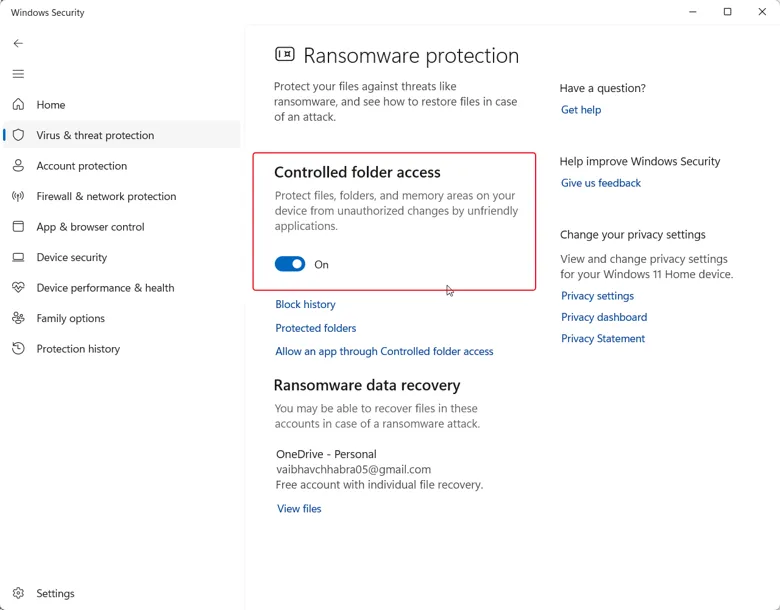Click the Family options people icon
Viewport: 780px width, 610px height.
pos(18,318)
